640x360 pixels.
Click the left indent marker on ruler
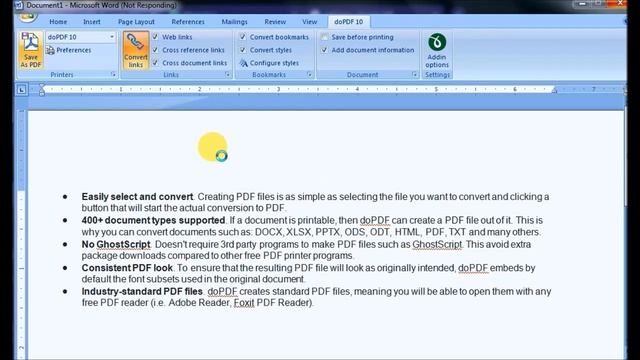tap(42, 89)
